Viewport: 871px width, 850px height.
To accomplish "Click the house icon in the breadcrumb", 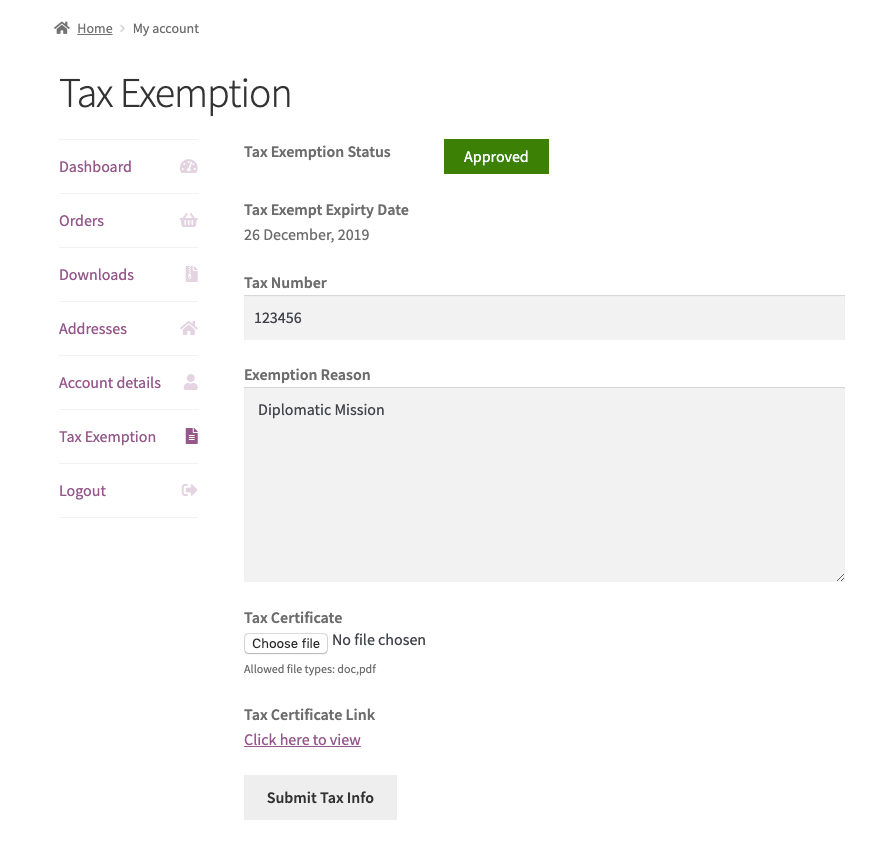I will point(62,28).
